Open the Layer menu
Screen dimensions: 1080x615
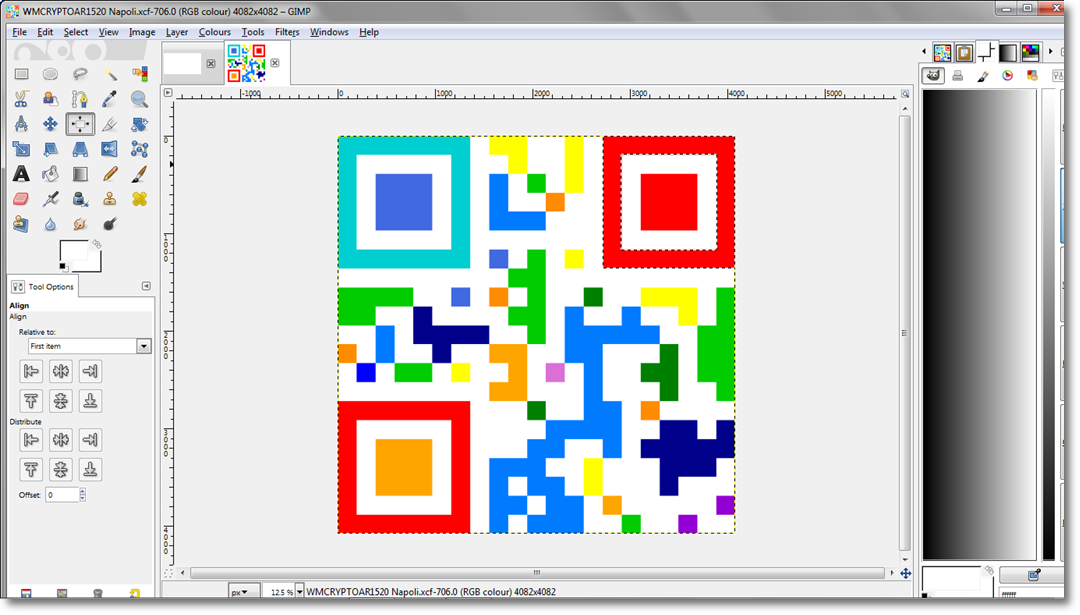point(176,32)
